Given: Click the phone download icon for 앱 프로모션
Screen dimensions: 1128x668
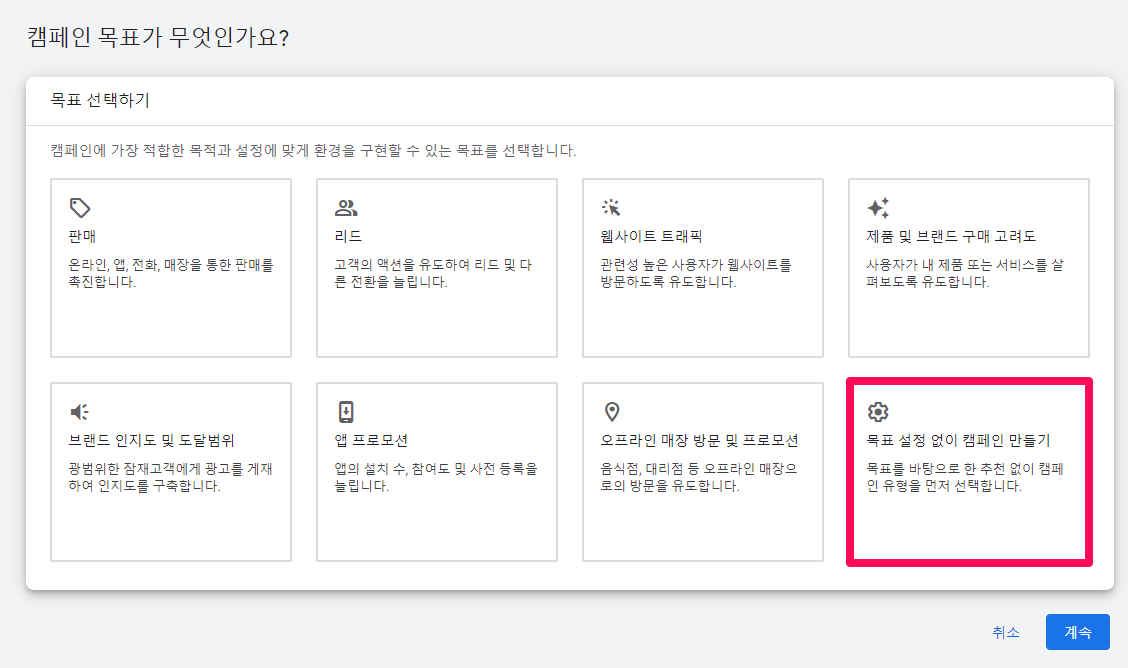Looking at the screenshot, I should [346, 411].
